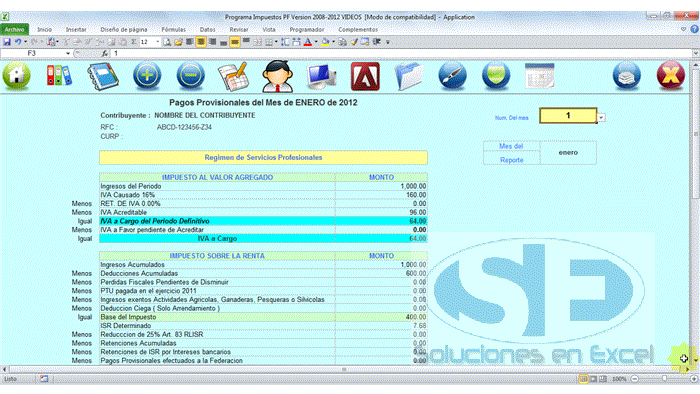Toggle the highlighted middle-align toolbar button

(234, 42)
